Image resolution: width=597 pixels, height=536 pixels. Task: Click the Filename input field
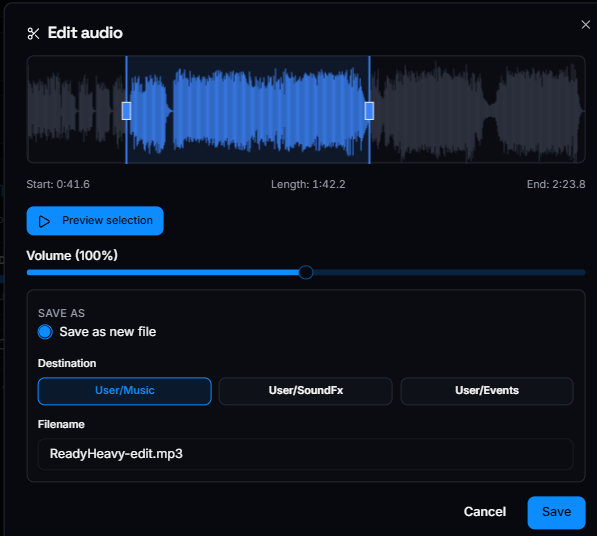pyautogui.click(x=305, y=454)
